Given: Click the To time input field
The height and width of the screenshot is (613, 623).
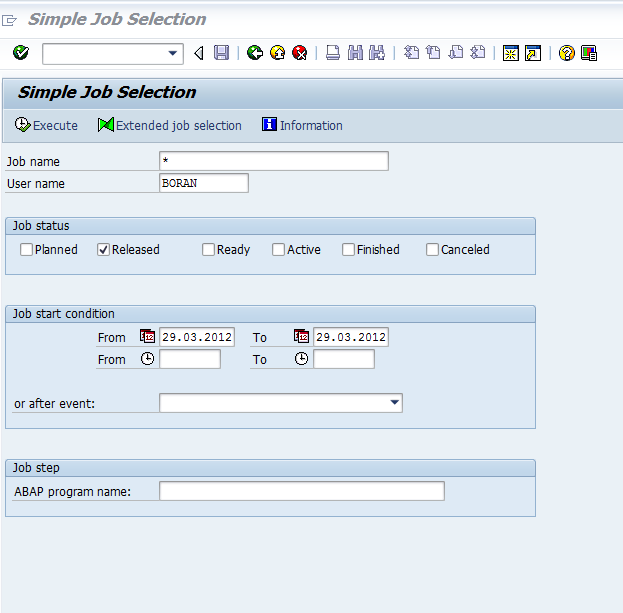Looking at the screenshot, I should pos(344,359).
